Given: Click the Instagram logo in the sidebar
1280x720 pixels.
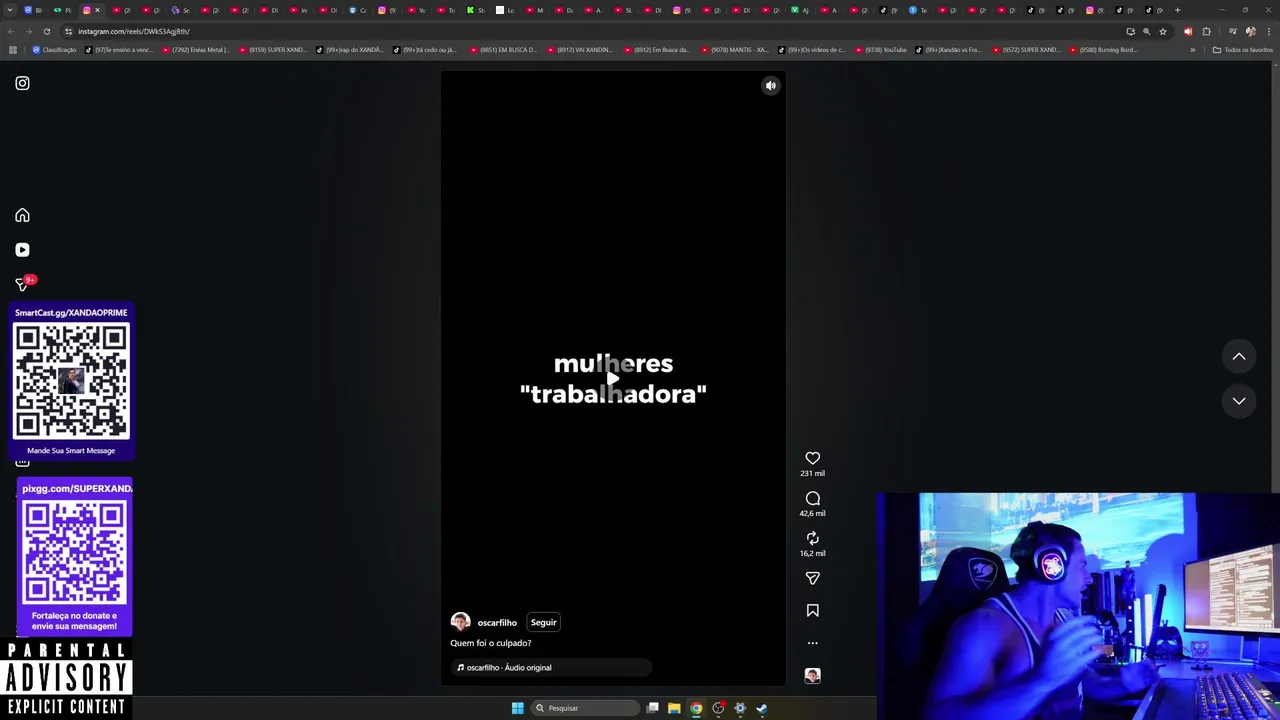Looking at the screenshot, I should point(22,83).
